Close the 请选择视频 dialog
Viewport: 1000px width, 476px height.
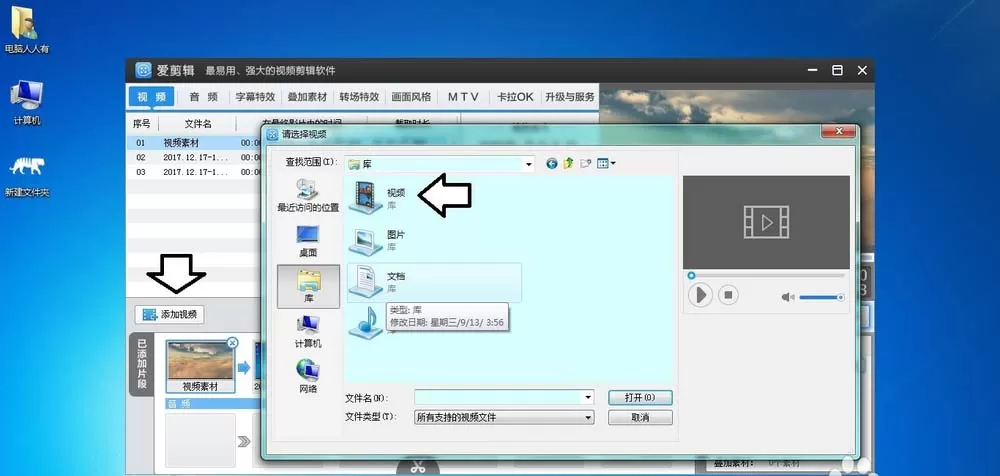(837, 131)
